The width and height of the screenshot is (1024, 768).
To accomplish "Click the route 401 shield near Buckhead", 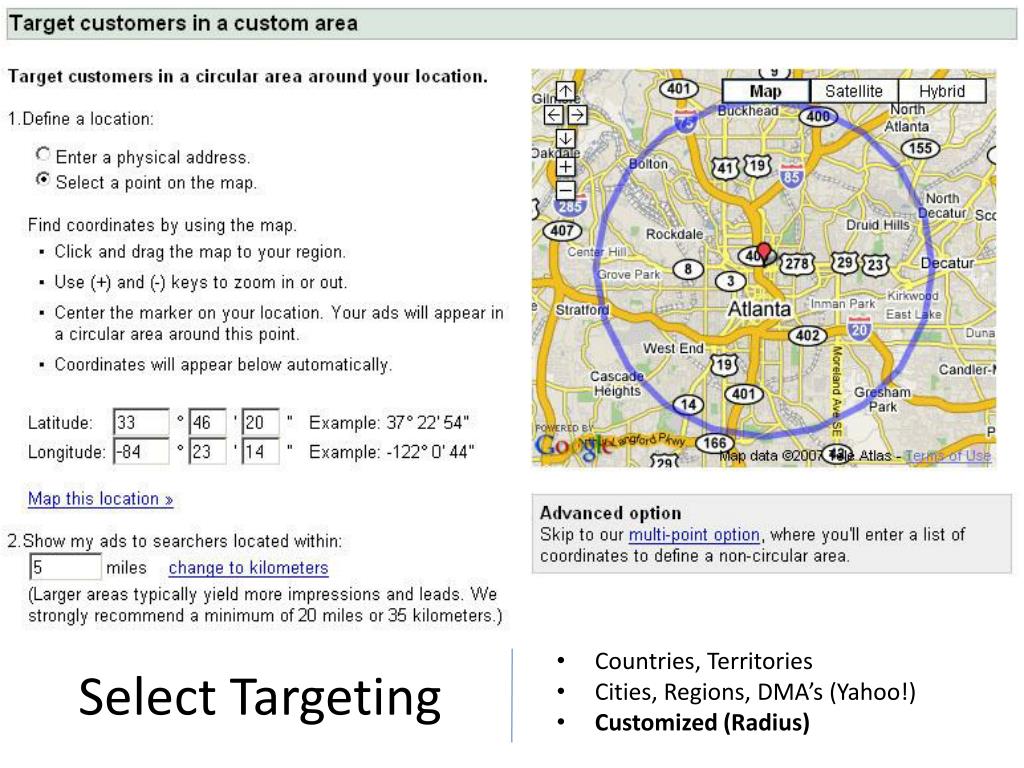I will tap(679, 88).
